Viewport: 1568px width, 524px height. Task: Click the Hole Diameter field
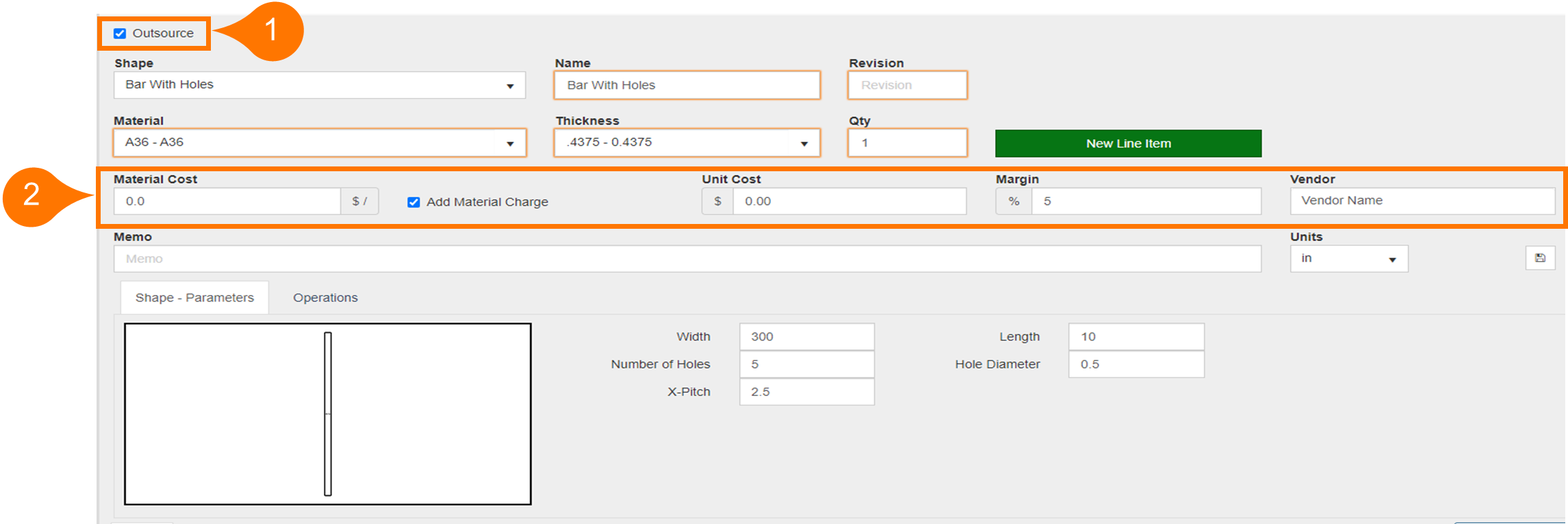pos(1135,364)
